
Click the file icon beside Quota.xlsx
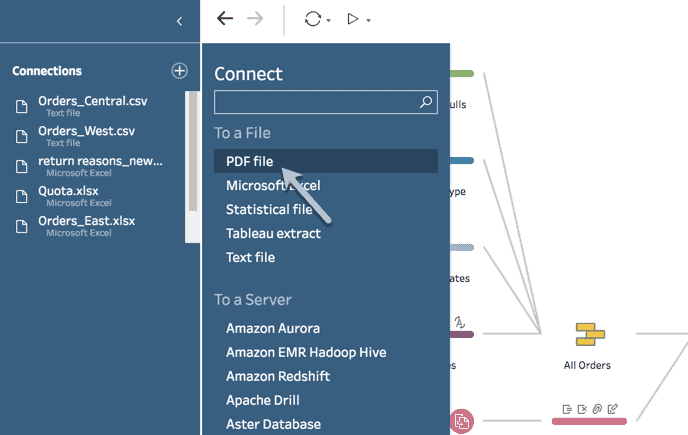(22, 196)
